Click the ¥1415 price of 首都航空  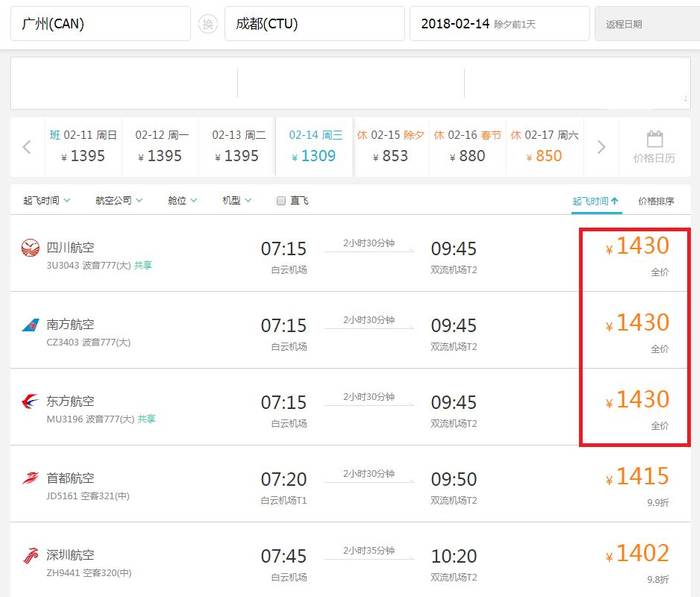[x=637, y=476]
